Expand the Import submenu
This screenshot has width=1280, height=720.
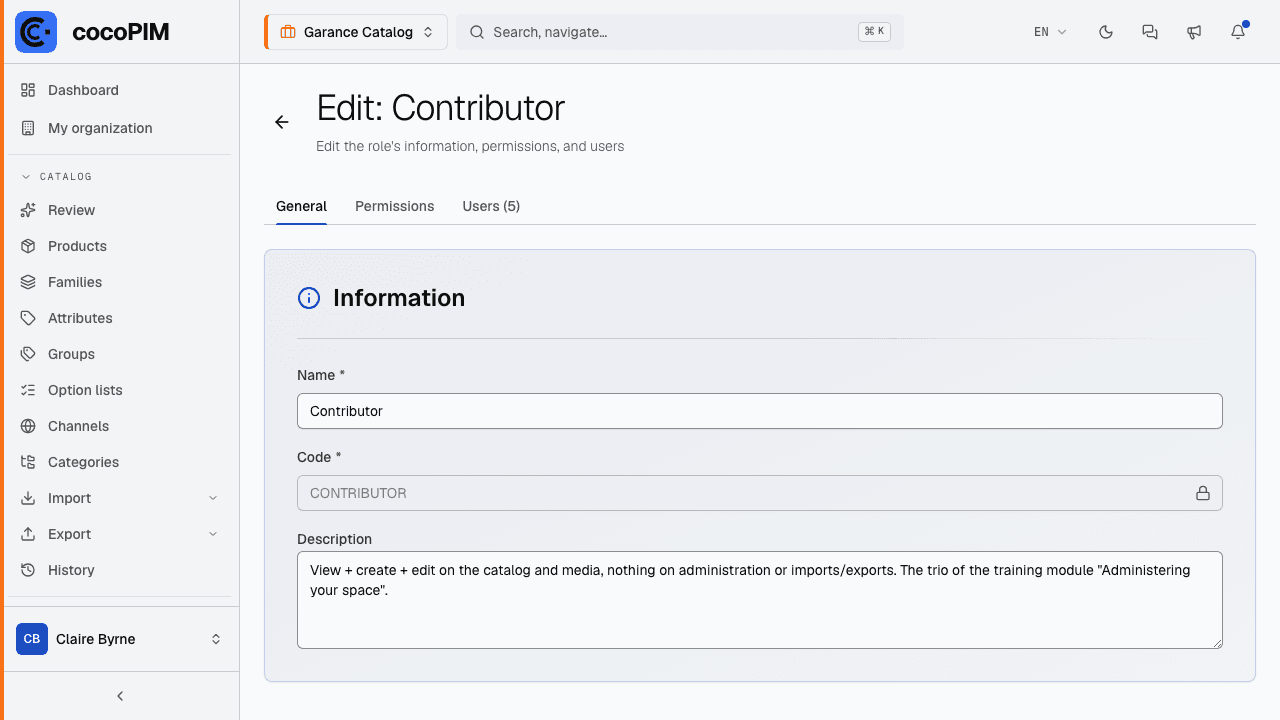click(x=120, y=498)
